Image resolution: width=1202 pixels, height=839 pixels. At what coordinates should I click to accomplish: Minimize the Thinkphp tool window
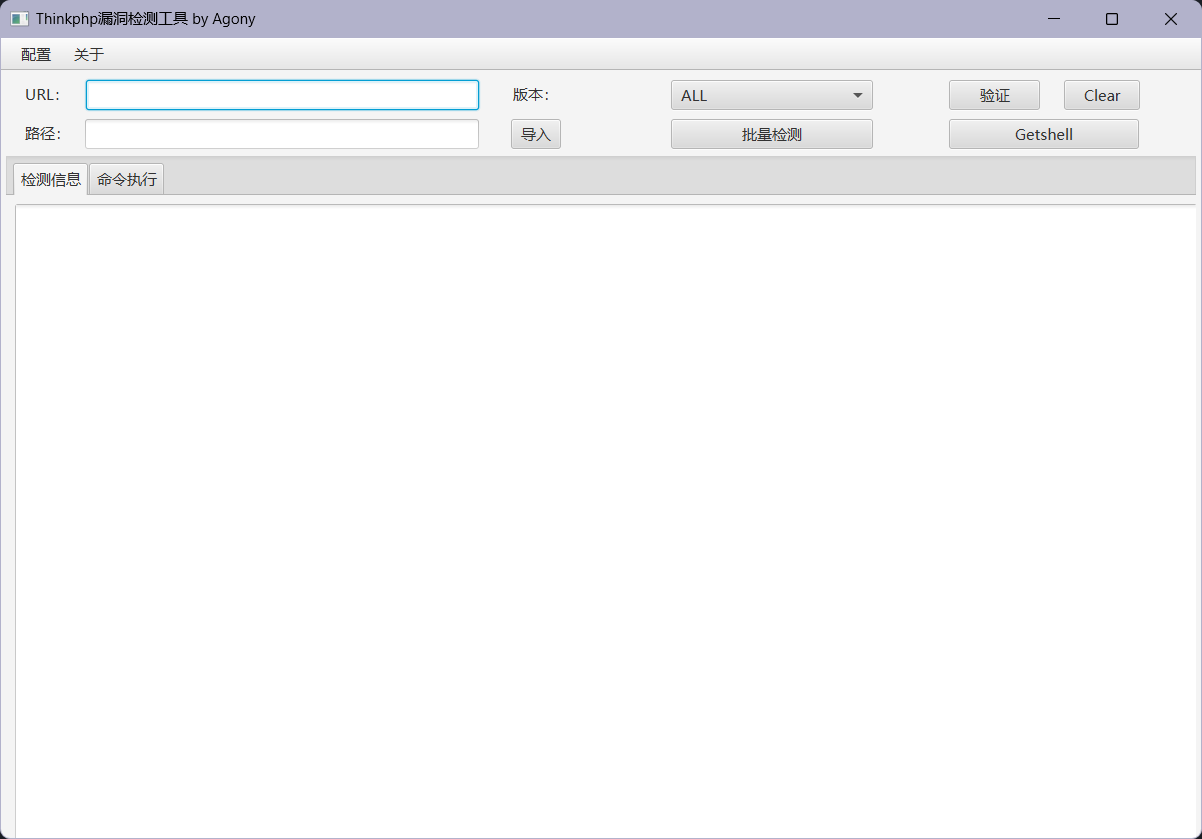(x=1053, y=19)
